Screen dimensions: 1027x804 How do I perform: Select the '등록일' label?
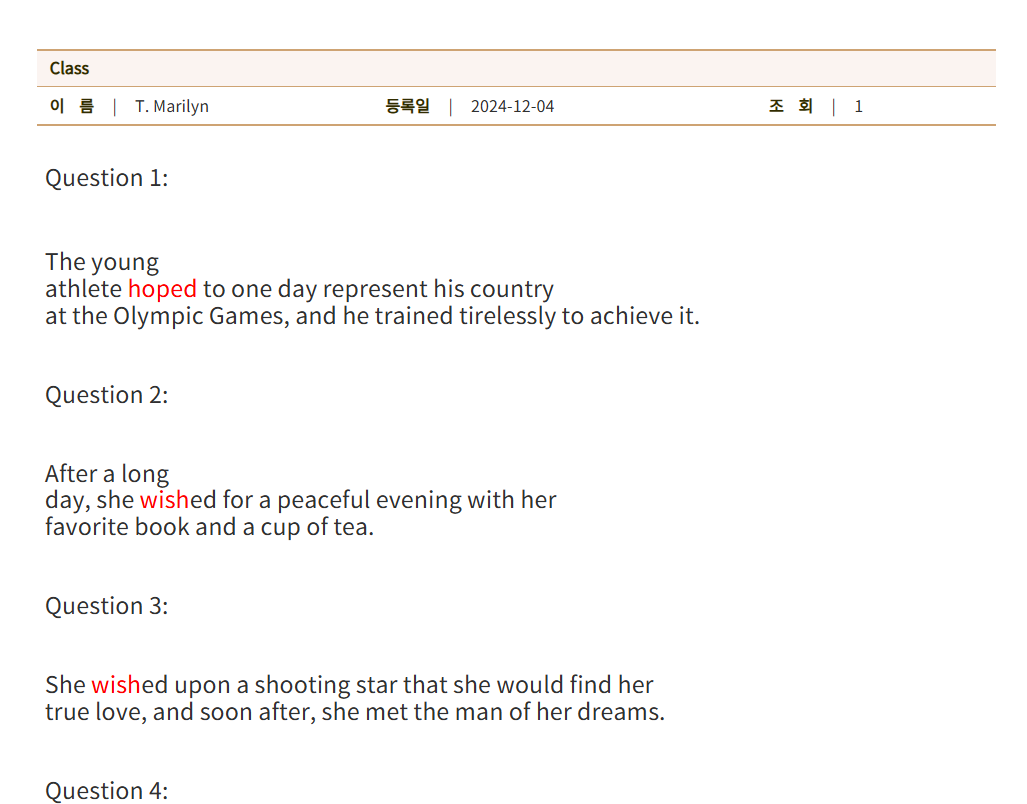point(407,106)
